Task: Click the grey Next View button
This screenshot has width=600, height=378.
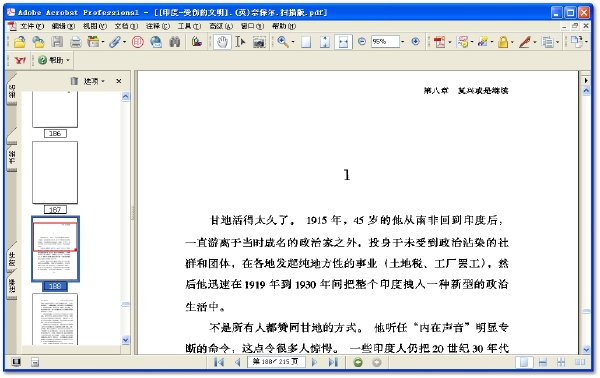Action: click(x=377, y=362)
